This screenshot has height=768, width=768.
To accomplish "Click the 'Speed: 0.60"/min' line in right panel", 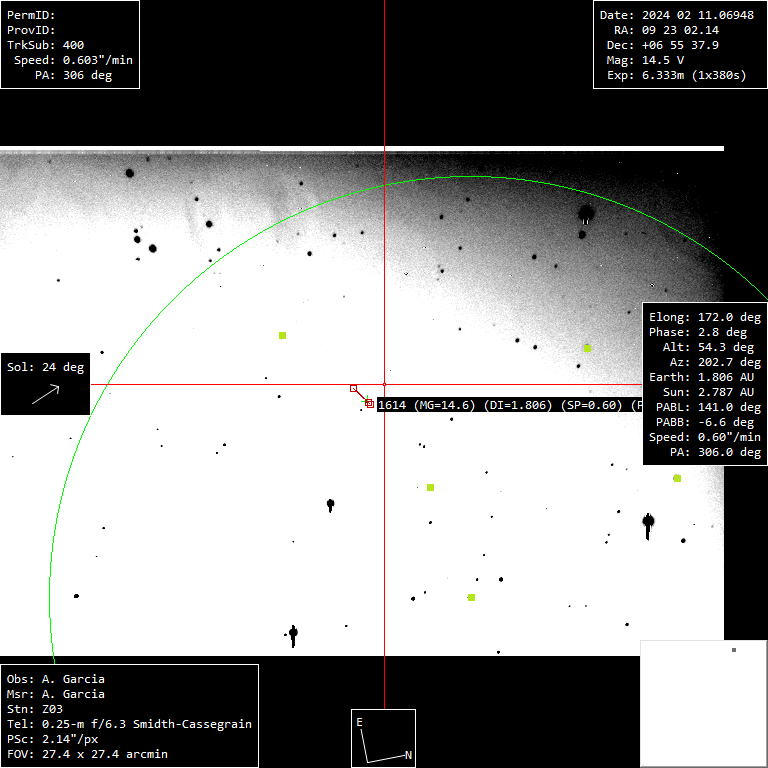I will [705, 437].
